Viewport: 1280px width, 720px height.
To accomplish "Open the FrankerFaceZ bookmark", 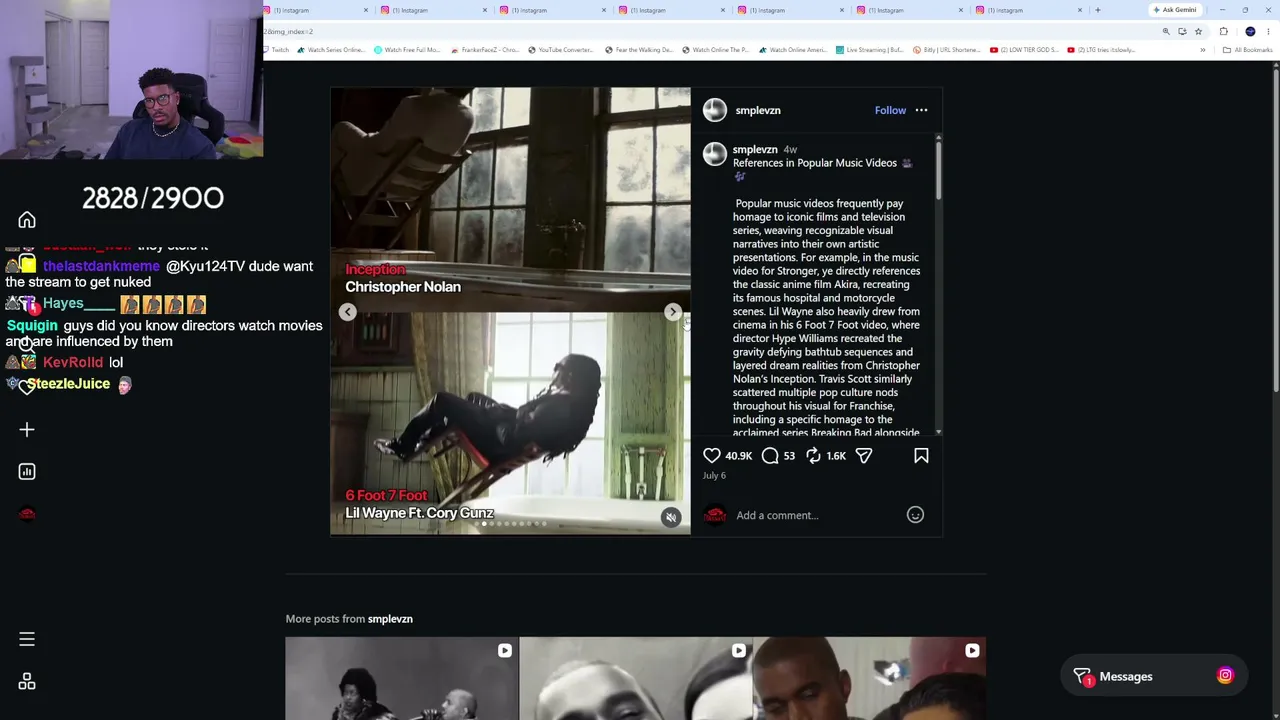I will 485,50.
